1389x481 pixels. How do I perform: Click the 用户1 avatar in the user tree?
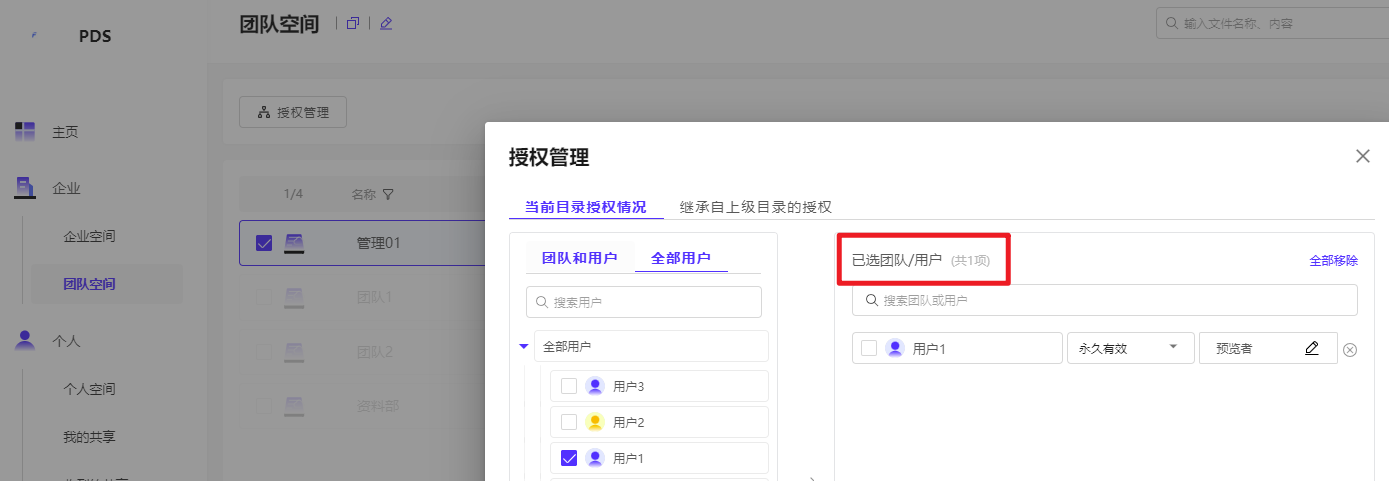pyautogui.click(x=595, y=458)
